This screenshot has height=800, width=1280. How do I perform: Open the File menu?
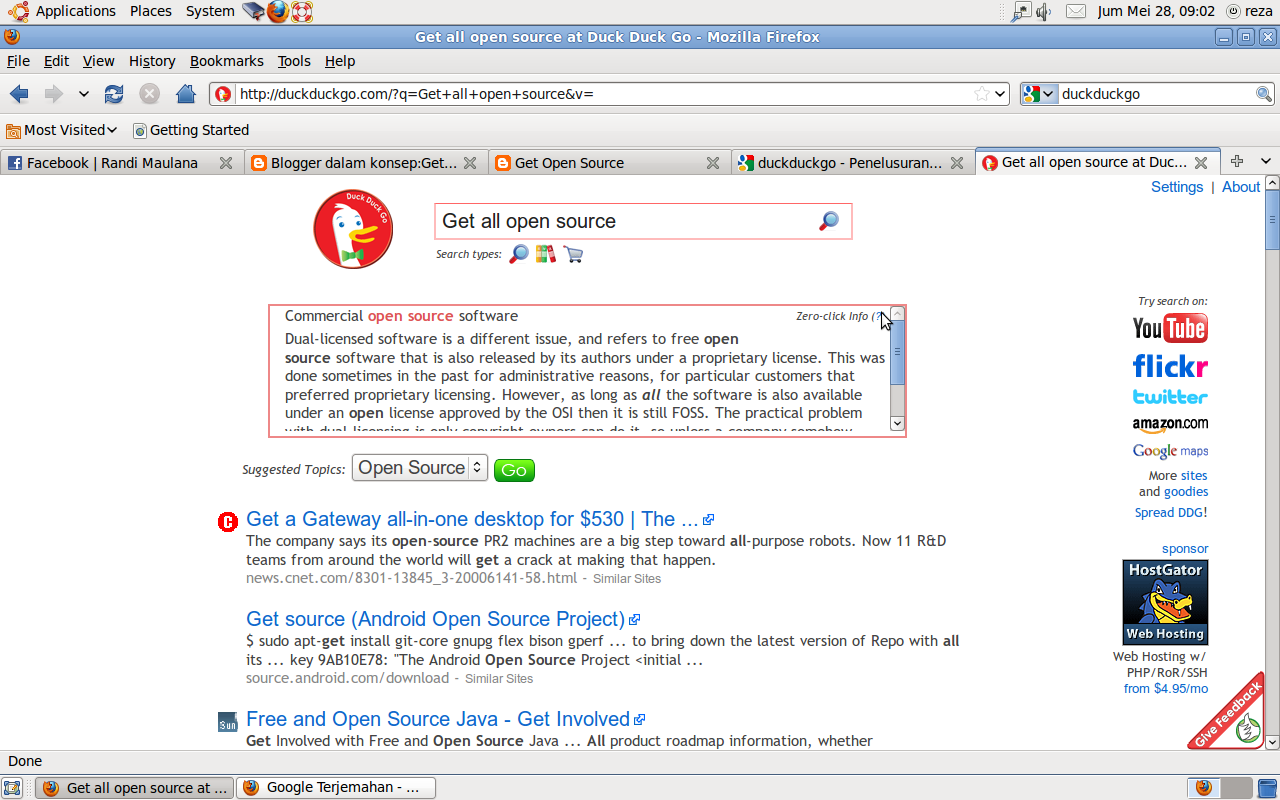tap(18, 61)
